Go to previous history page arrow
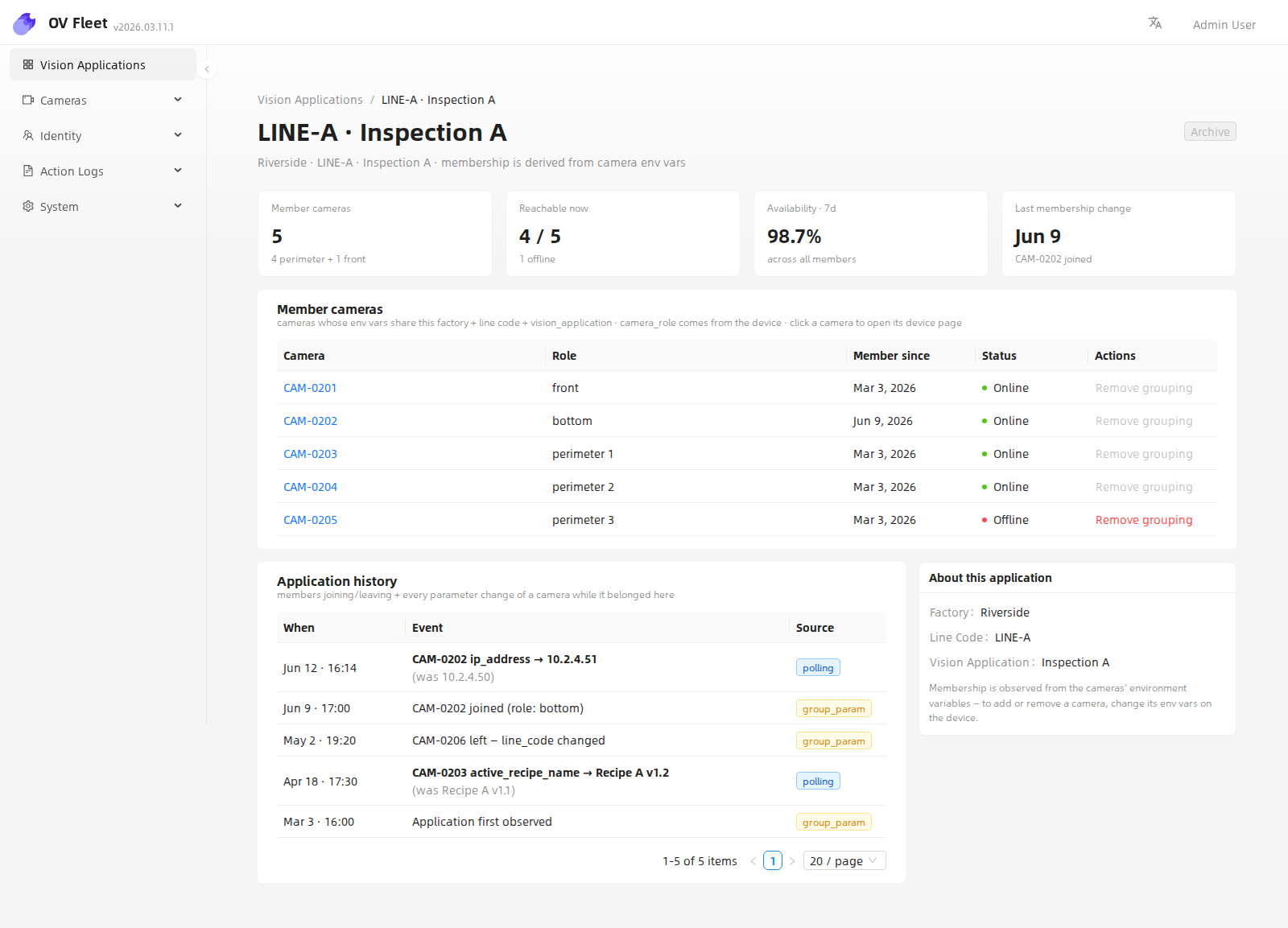The width and height of the screenshot is (1288, 928). point(753,861)
